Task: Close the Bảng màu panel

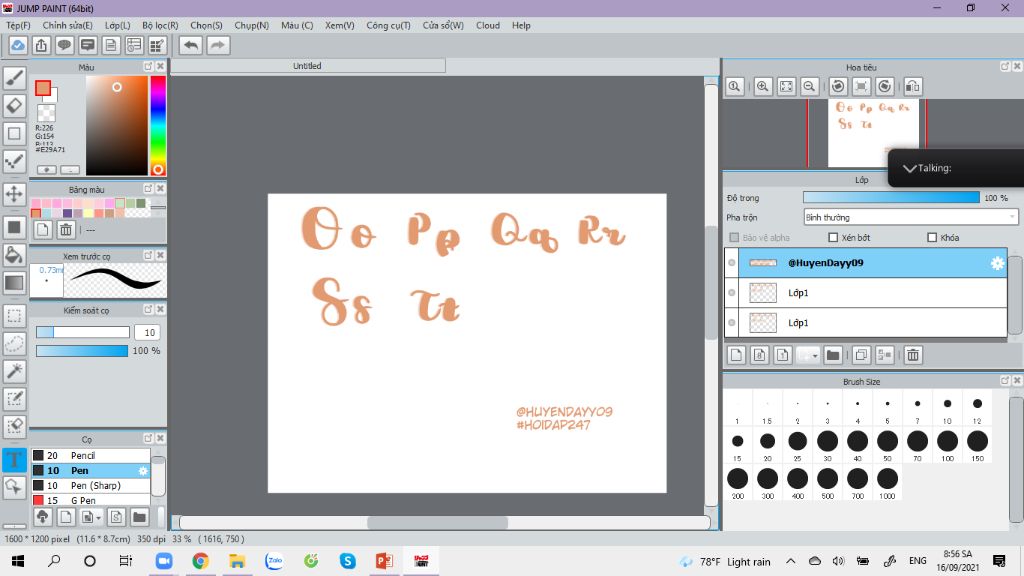Action: [x=160, y=189]
